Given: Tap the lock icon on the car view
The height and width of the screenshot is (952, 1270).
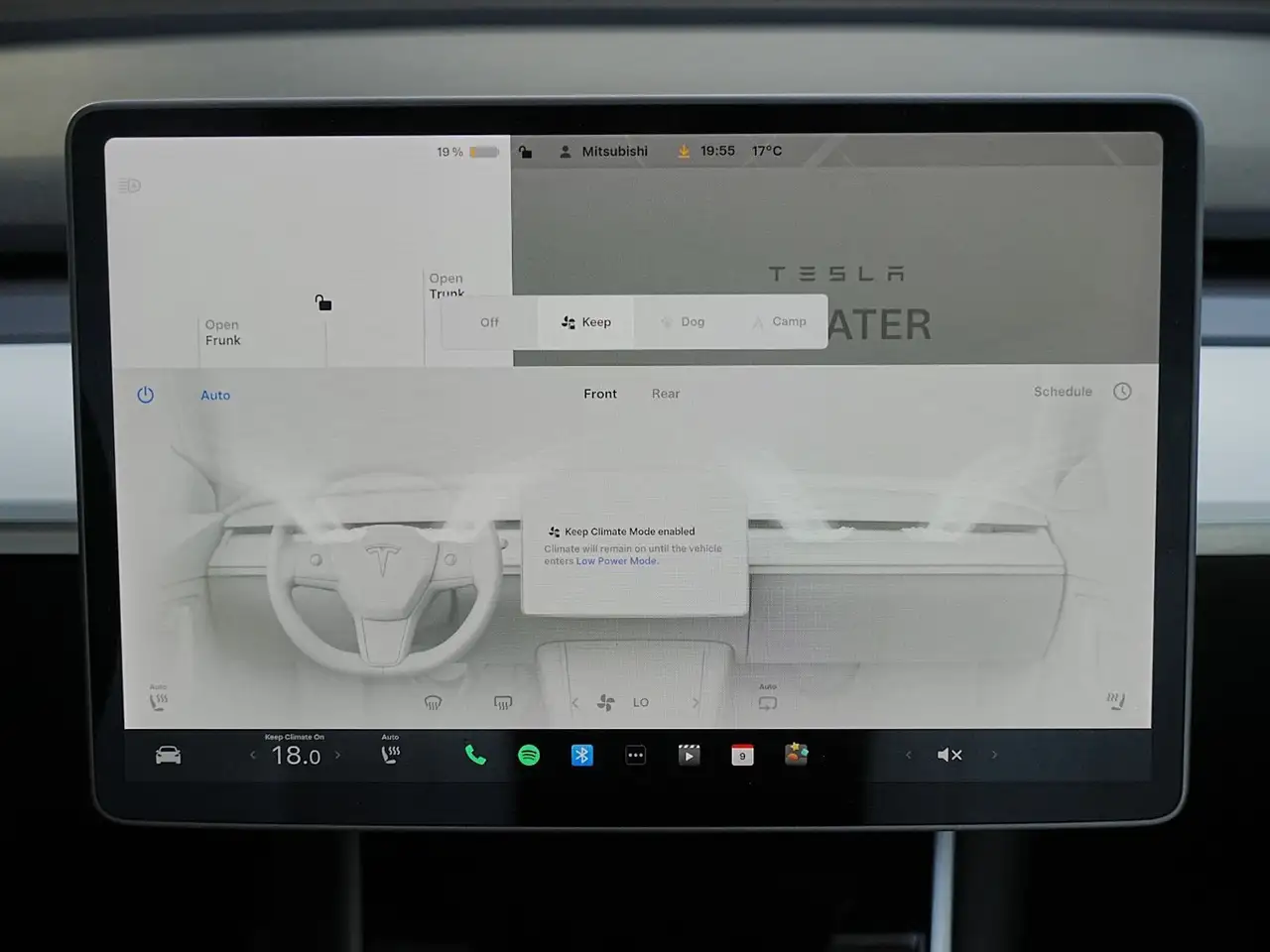Looking at the screenshot, I should [323, 302].
